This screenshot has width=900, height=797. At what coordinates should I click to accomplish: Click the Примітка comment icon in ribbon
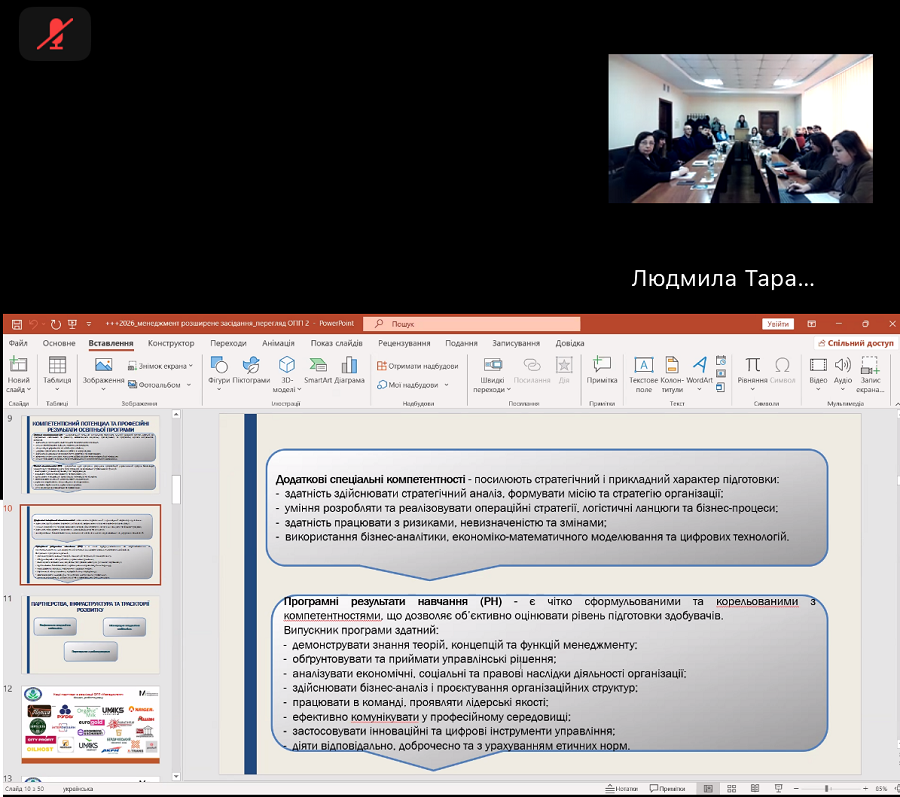pyautogui.click(x=602, y=371)
